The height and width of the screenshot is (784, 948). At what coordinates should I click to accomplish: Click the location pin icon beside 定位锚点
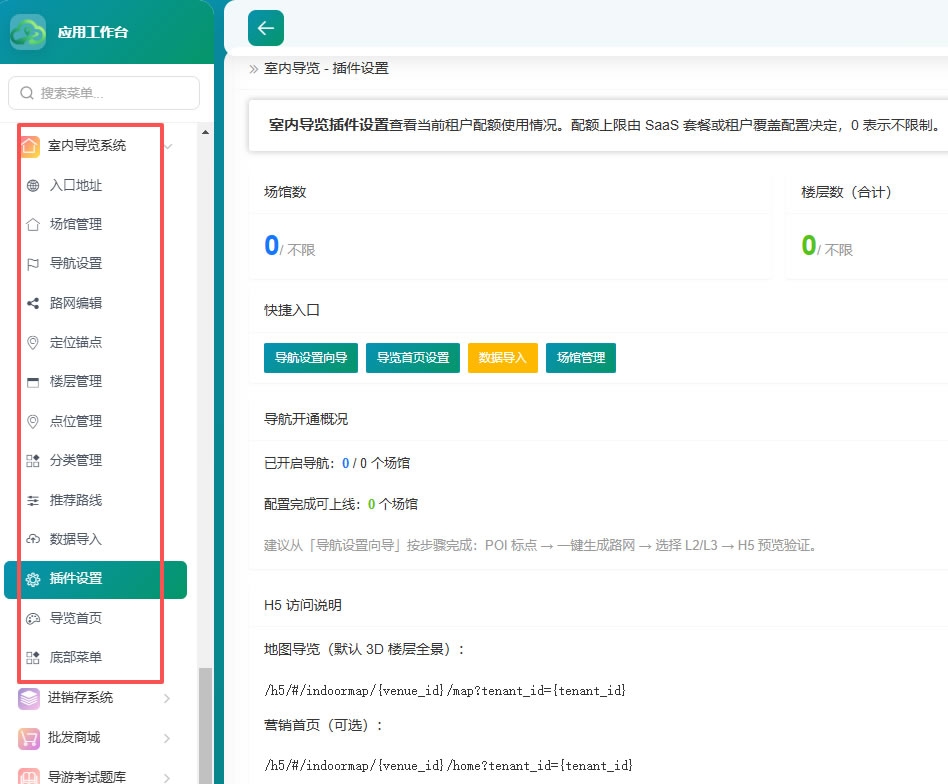[33, 343]
